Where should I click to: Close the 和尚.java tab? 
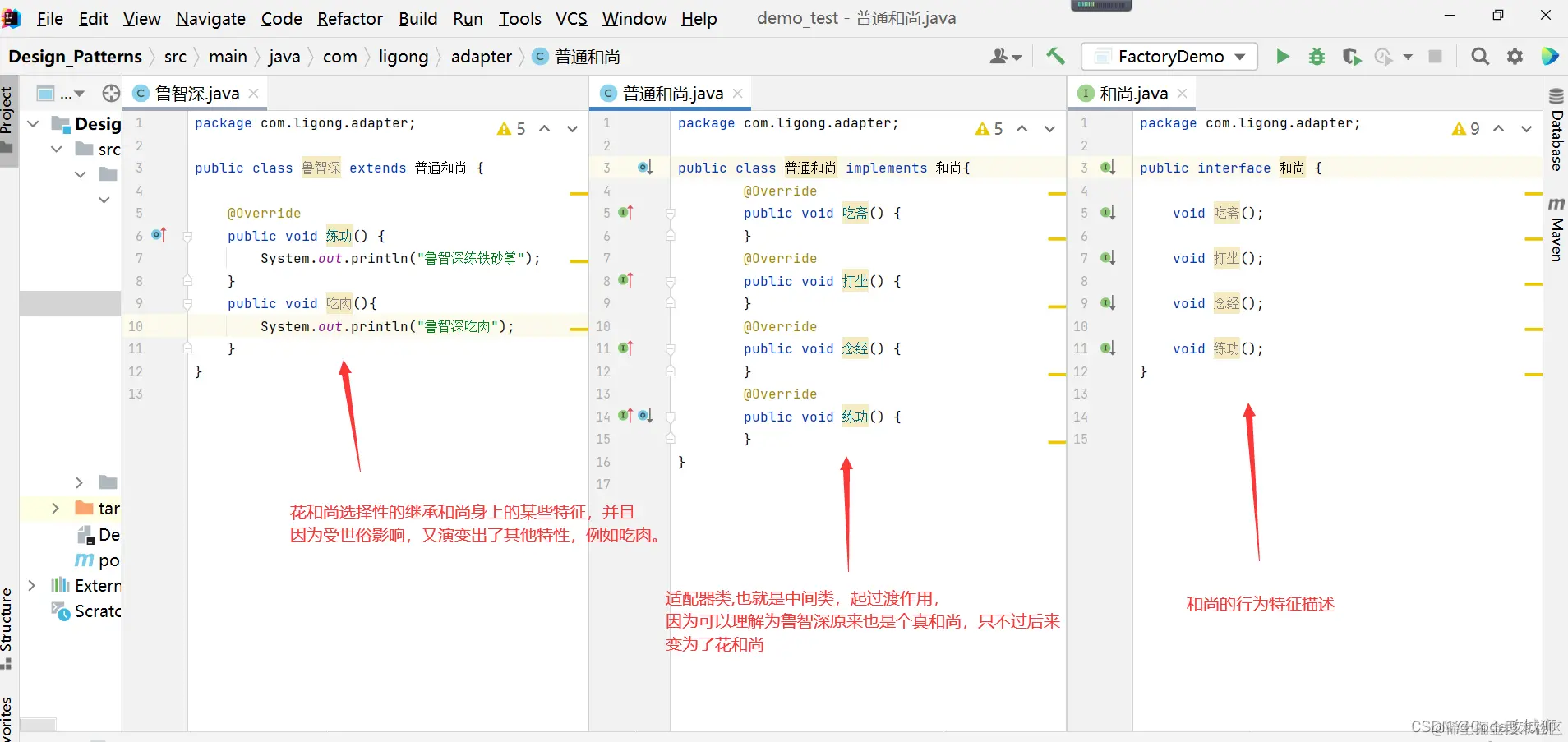point(1183,94)
